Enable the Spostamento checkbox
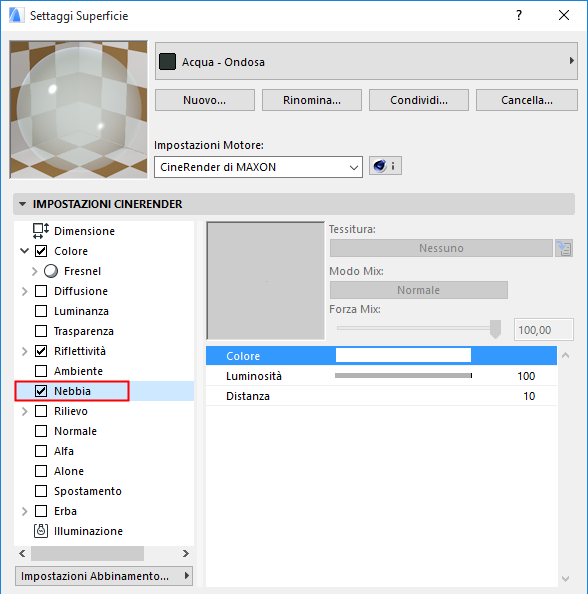 click(41, 491)
